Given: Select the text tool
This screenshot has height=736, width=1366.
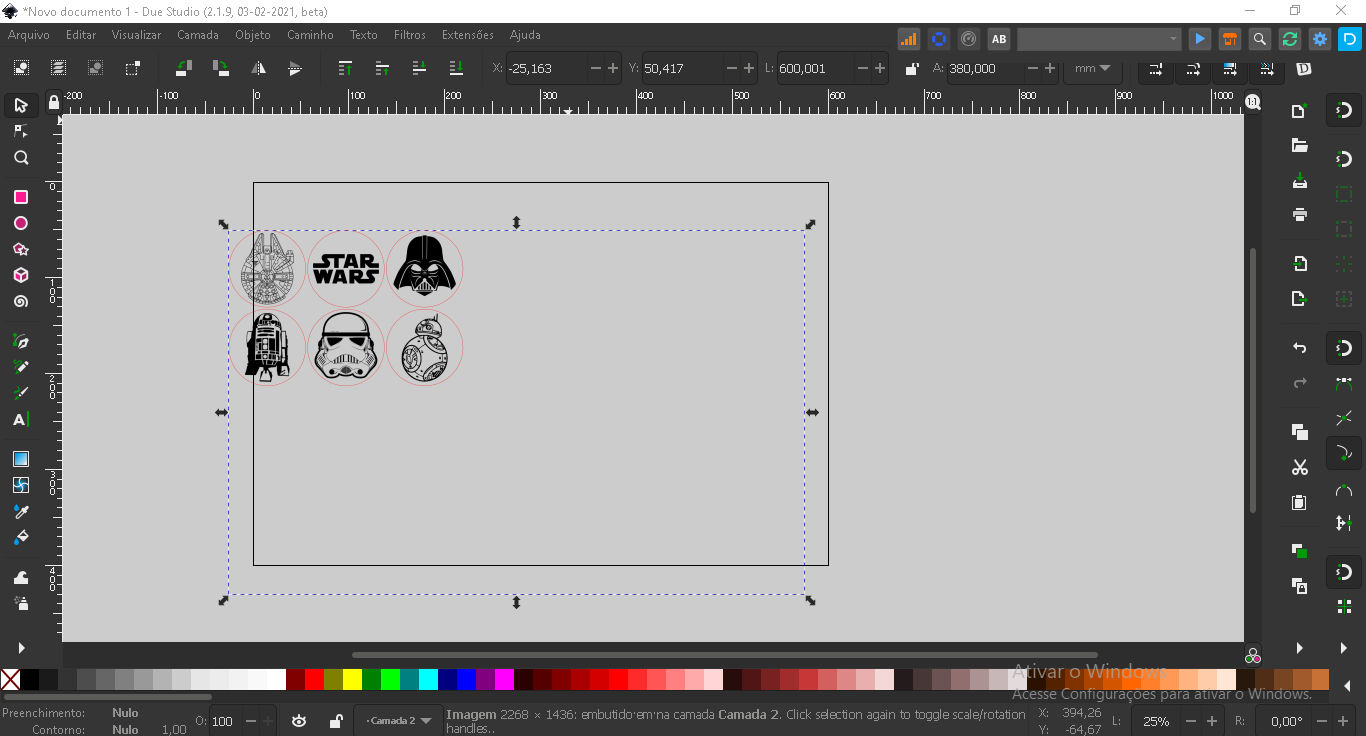Looking at the screenshot, I should click(x=21, y=420).
